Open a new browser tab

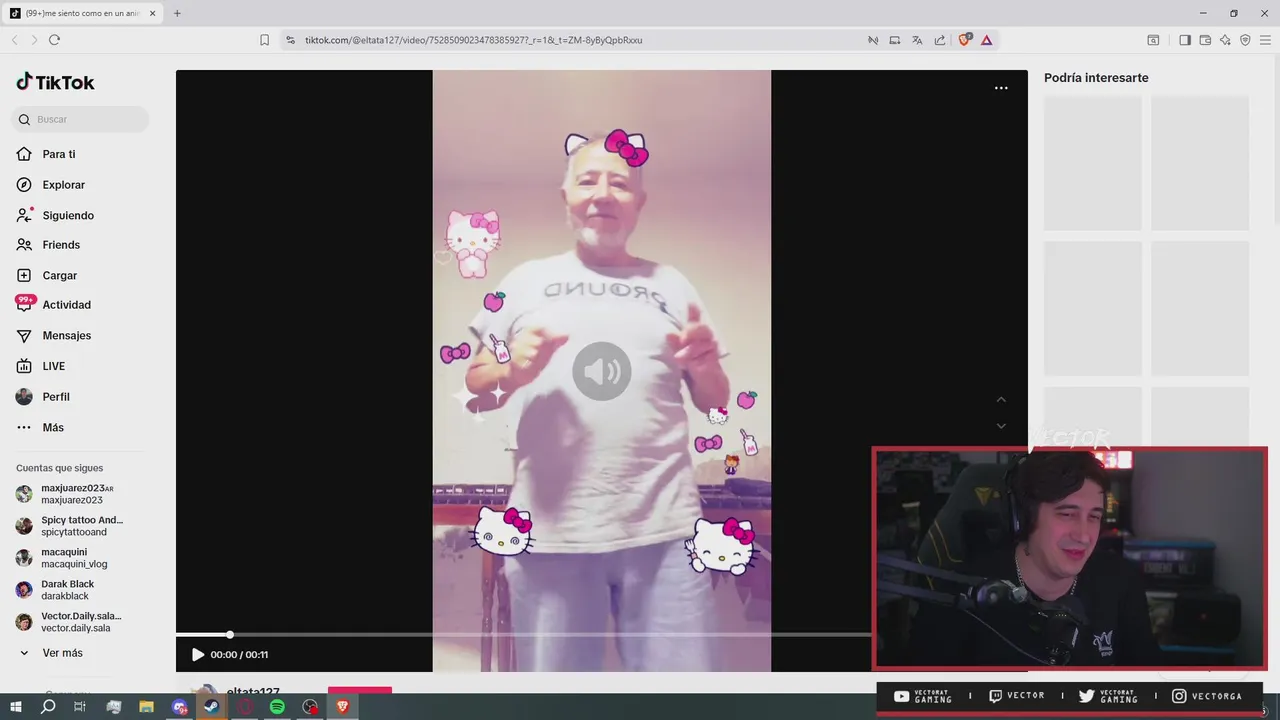(177, 13)
